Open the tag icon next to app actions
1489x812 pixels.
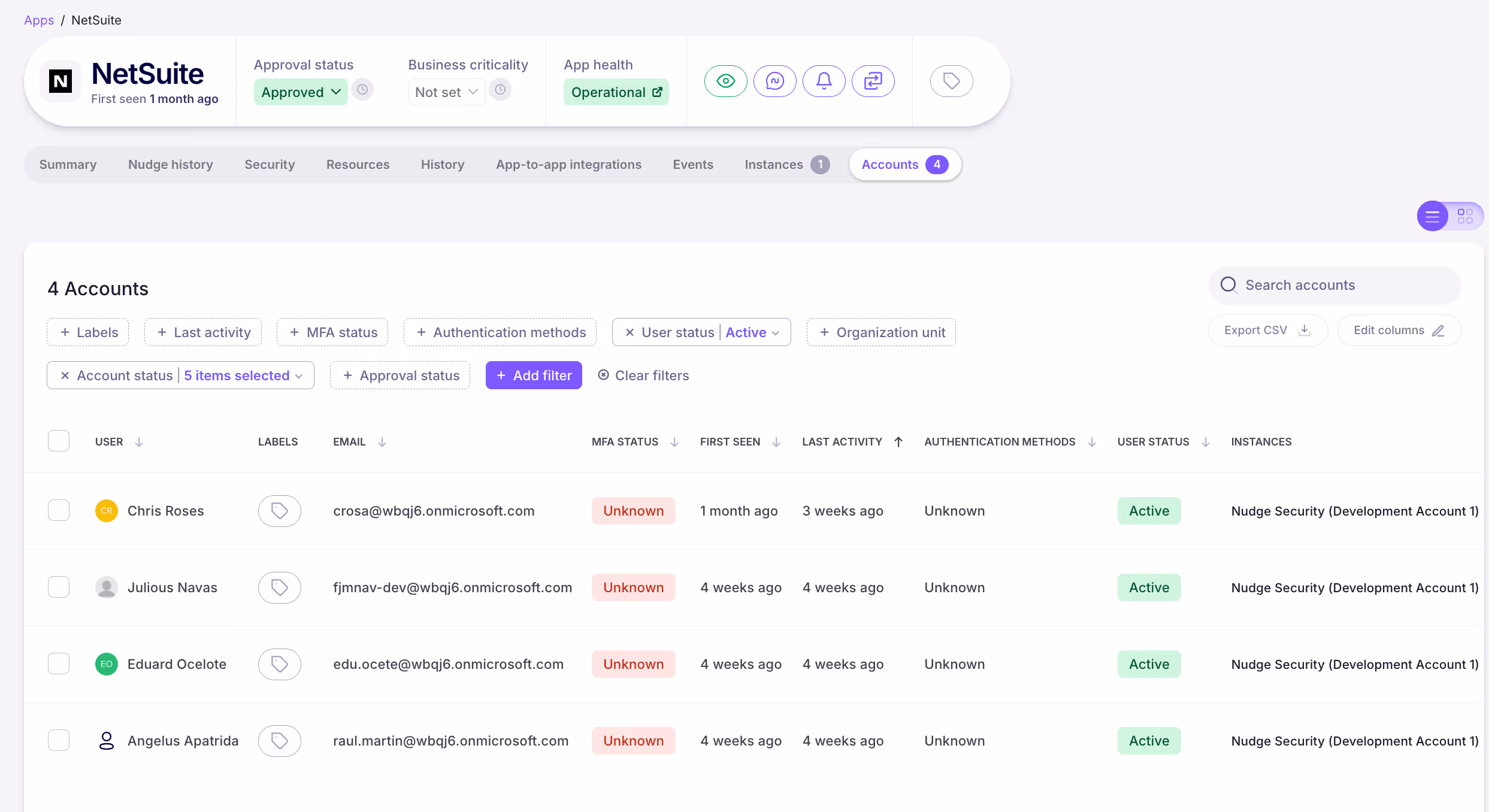[x=951, y=81]
